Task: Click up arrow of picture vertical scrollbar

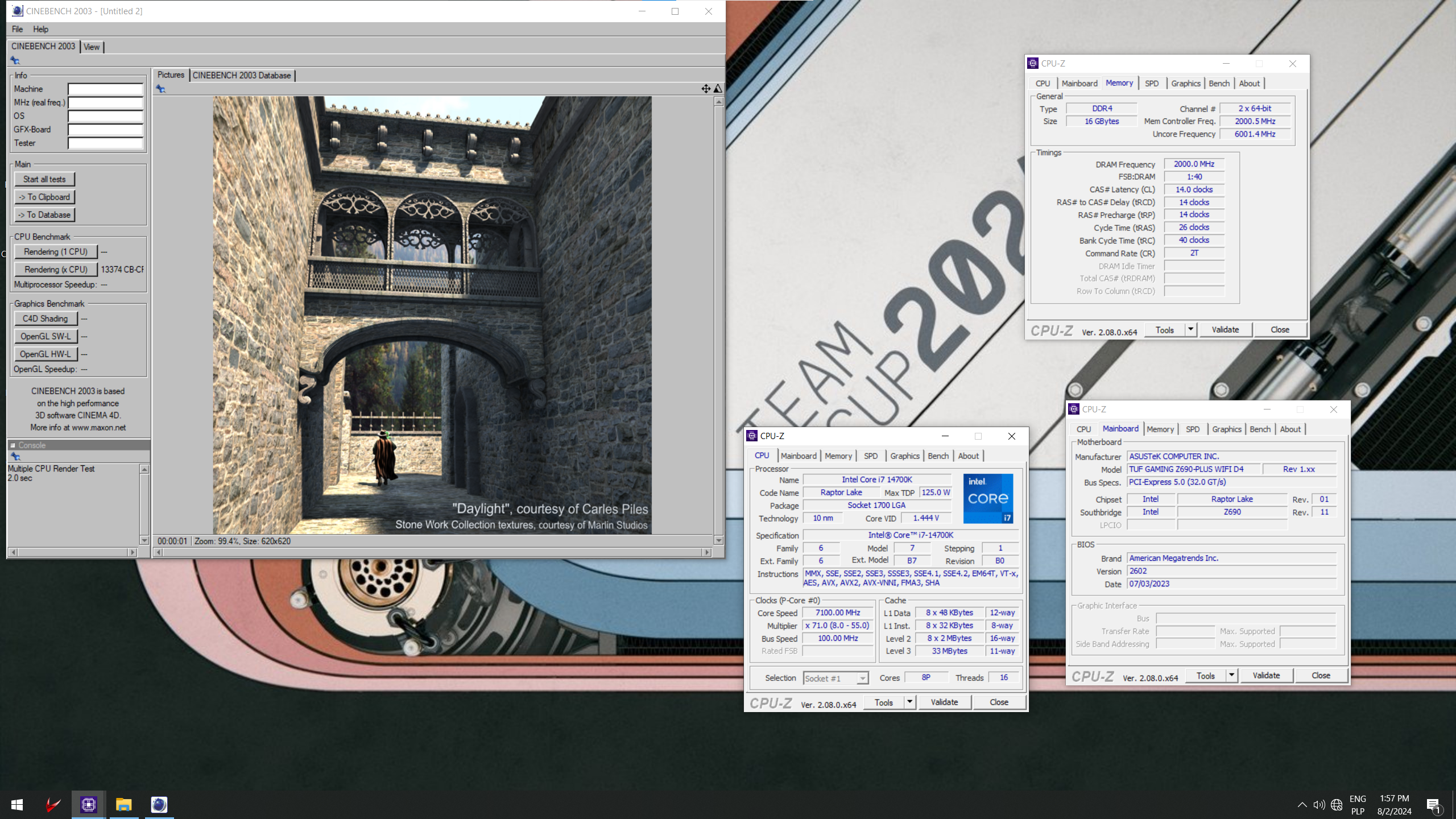Action: [719, 101]
